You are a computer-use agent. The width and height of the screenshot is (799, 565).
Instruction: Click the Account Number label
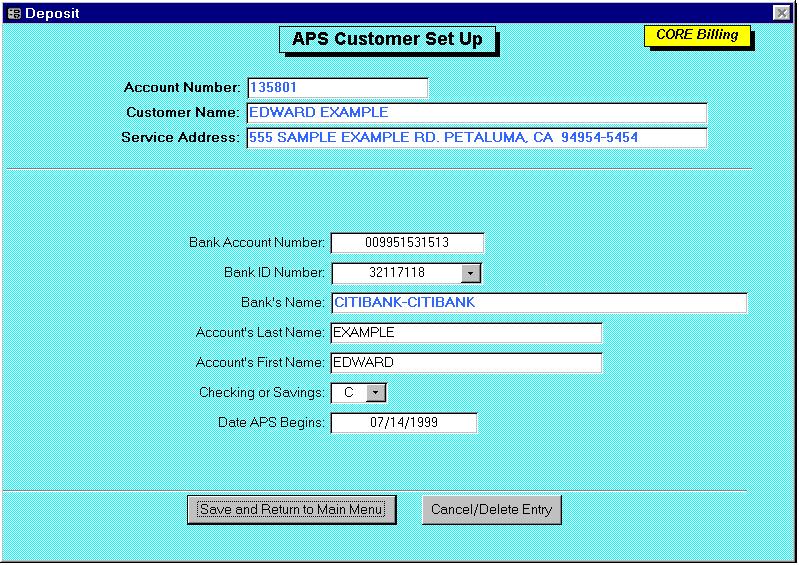(182, 88)
